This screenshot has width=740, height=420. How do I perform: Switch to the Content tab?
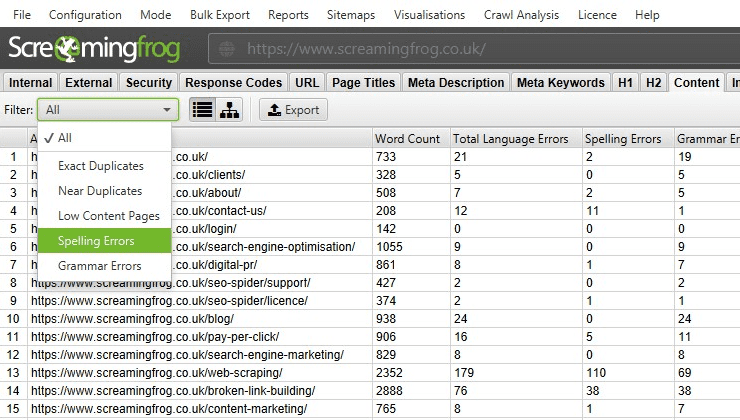point(697,83)
